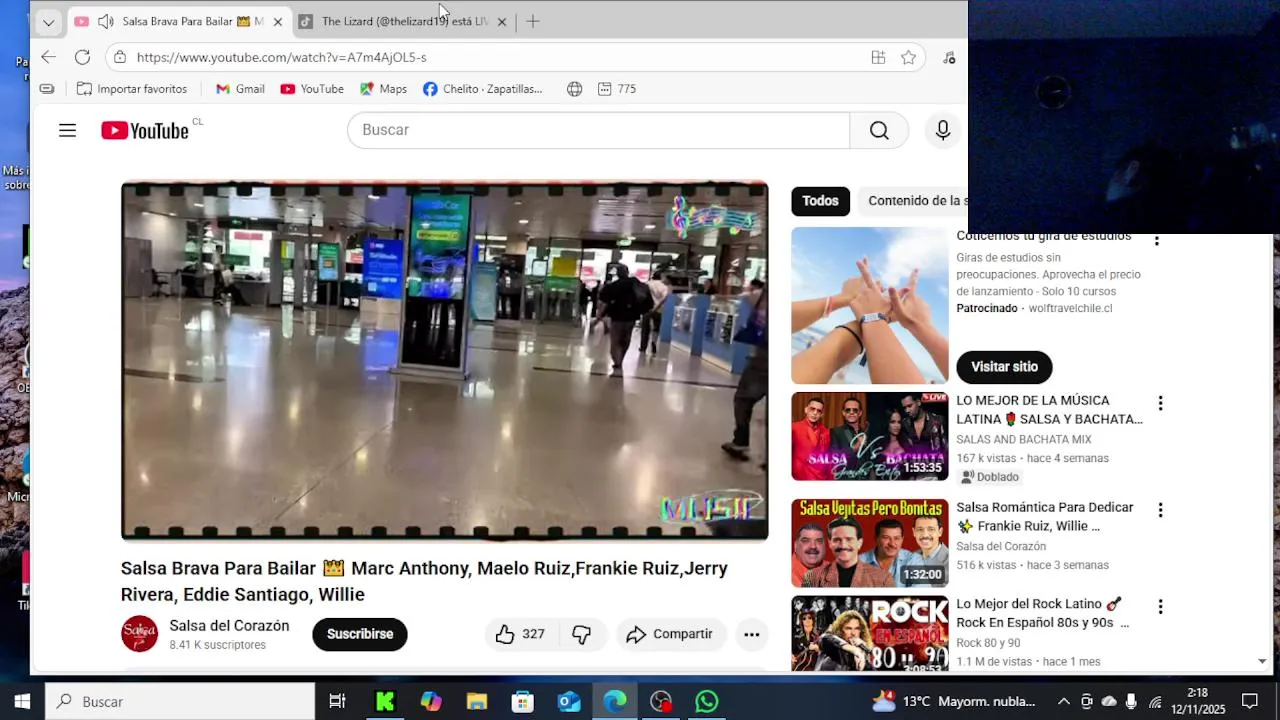Go to YouTube home via logo

click(x=145, y=130)
